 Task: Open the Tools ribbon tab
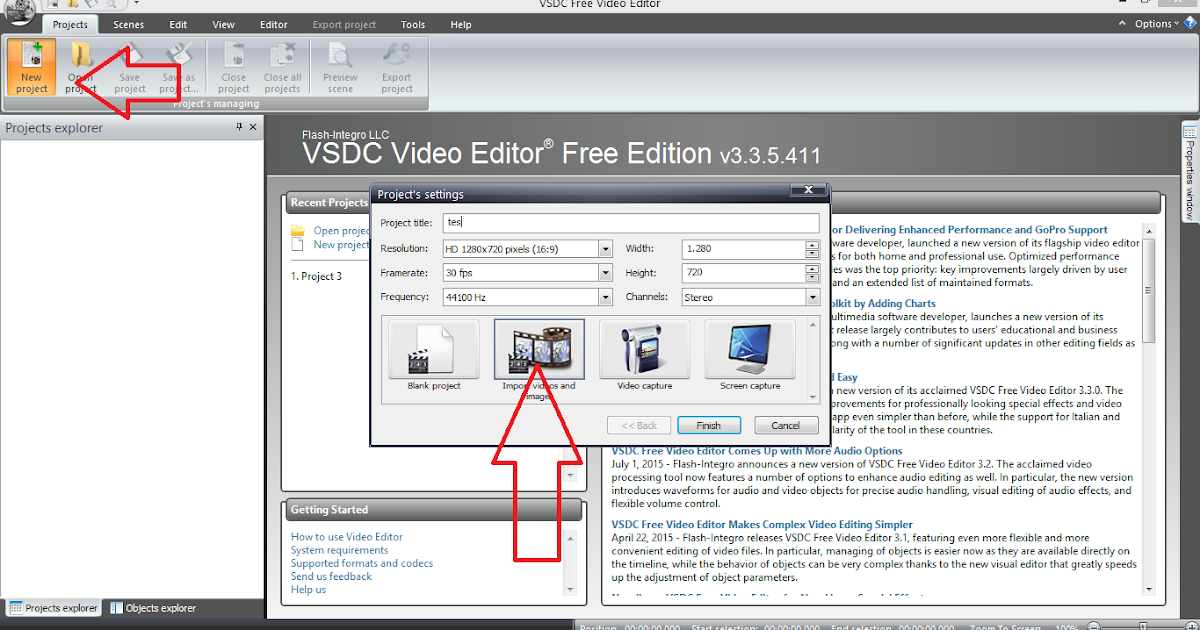point(413,24)
